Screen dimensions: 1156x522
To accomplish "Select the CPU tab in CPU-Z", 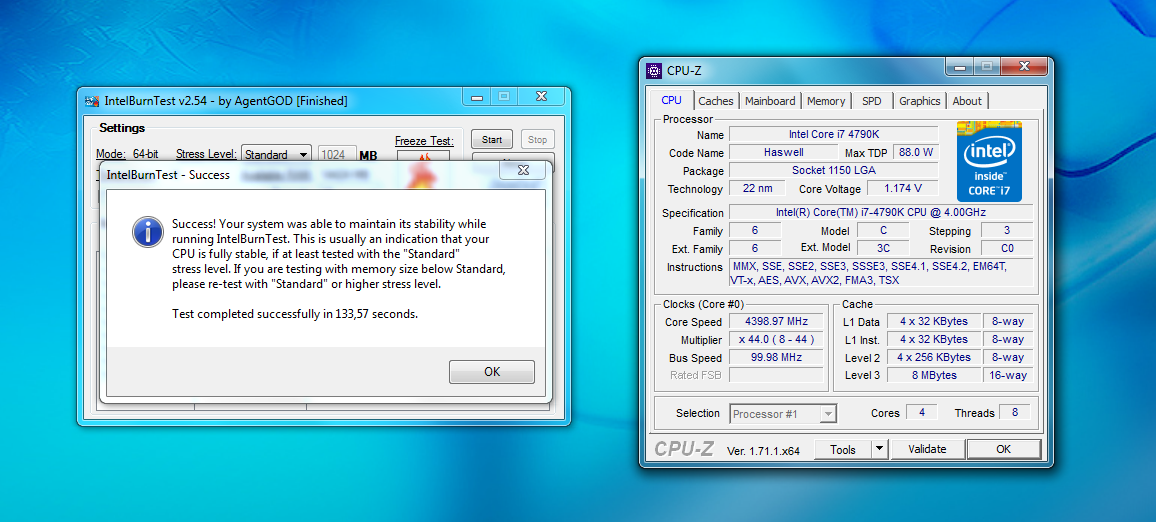I will pyautogui.click(x=672, y=100).
